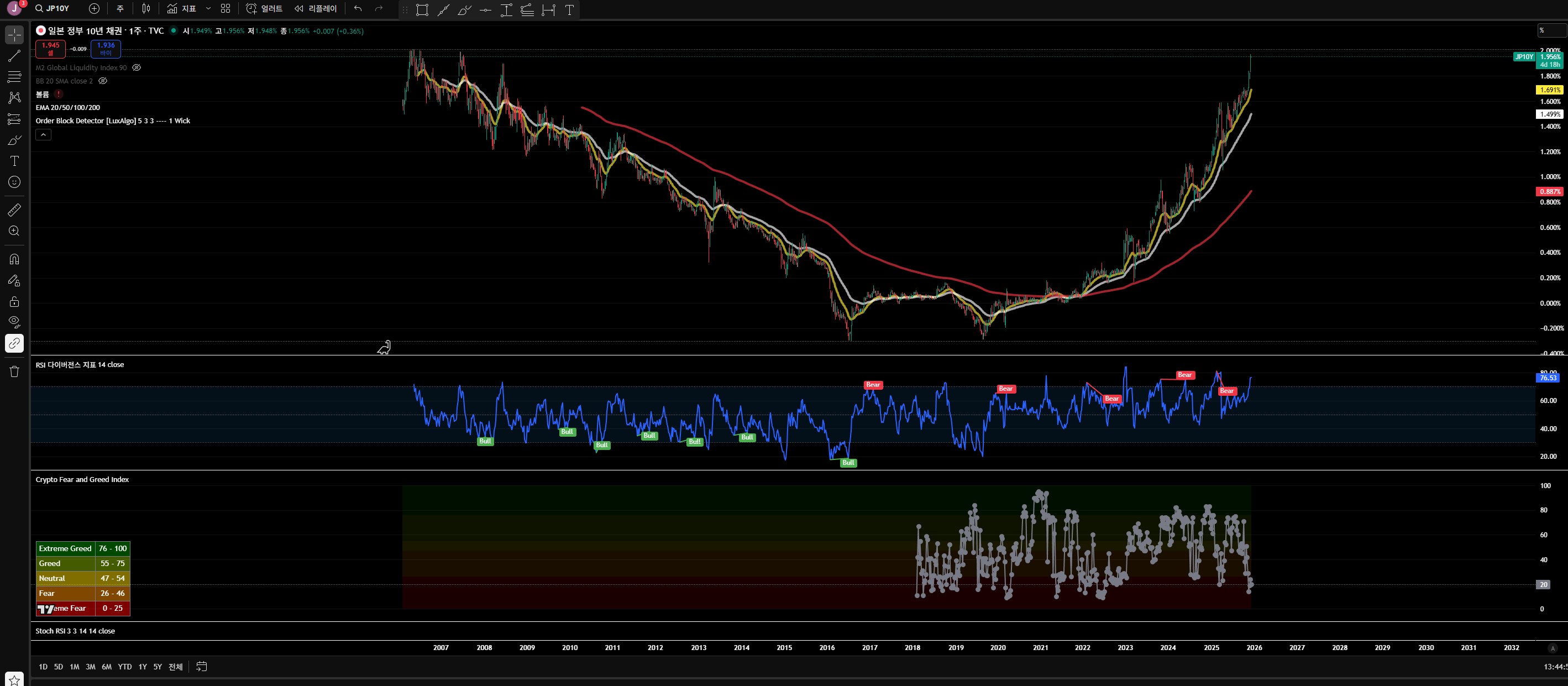
Task: Collapse the indicator legend with chevron
Action: [43, 134]
